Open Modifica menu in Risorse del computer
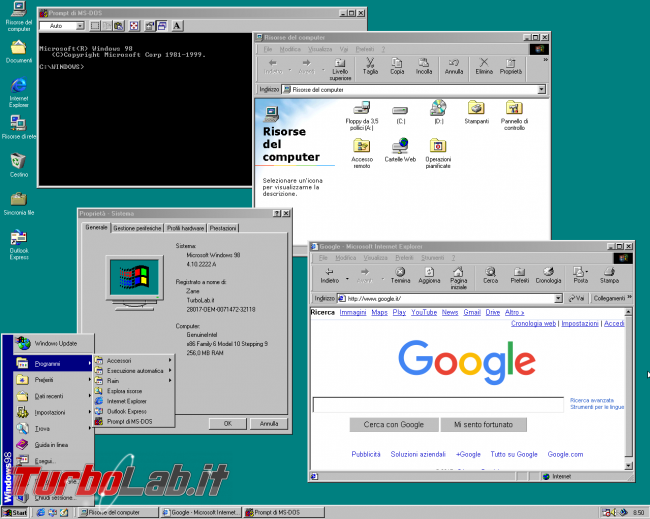 [290, 49]
